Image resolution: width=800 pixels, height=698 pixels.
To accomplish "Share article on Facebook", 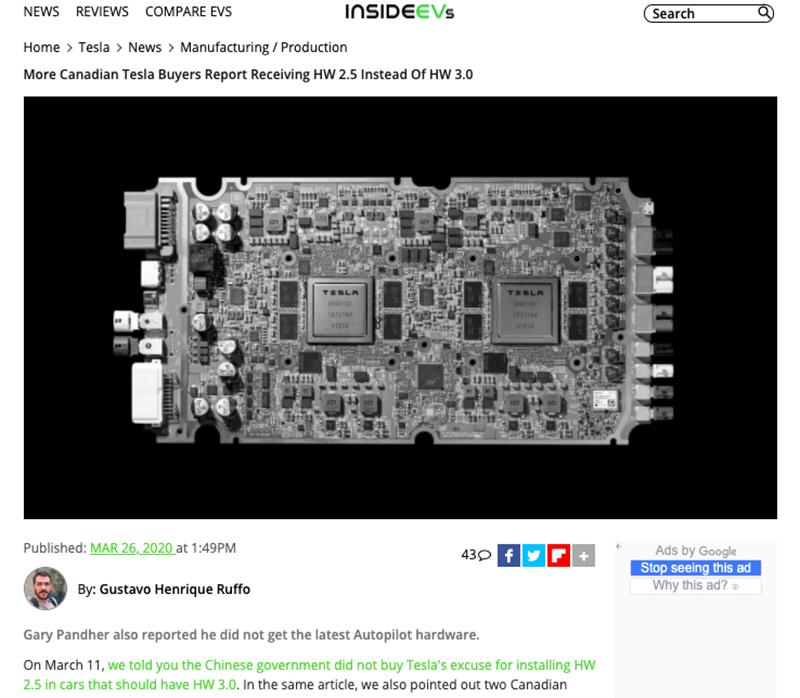I will point(509,555).
